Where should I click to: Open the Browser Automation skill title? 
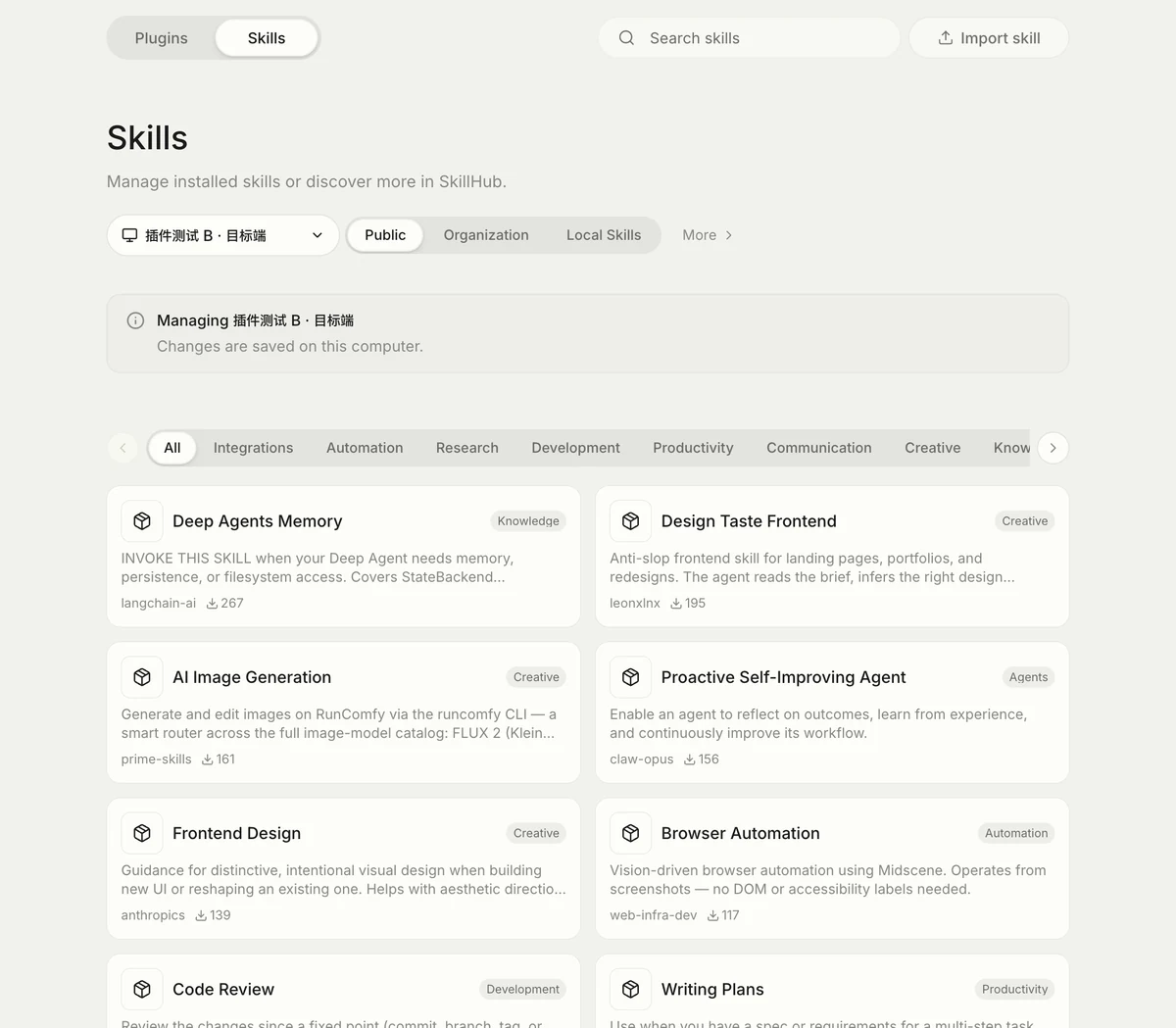pyautogui.click(x=741, y=833)
